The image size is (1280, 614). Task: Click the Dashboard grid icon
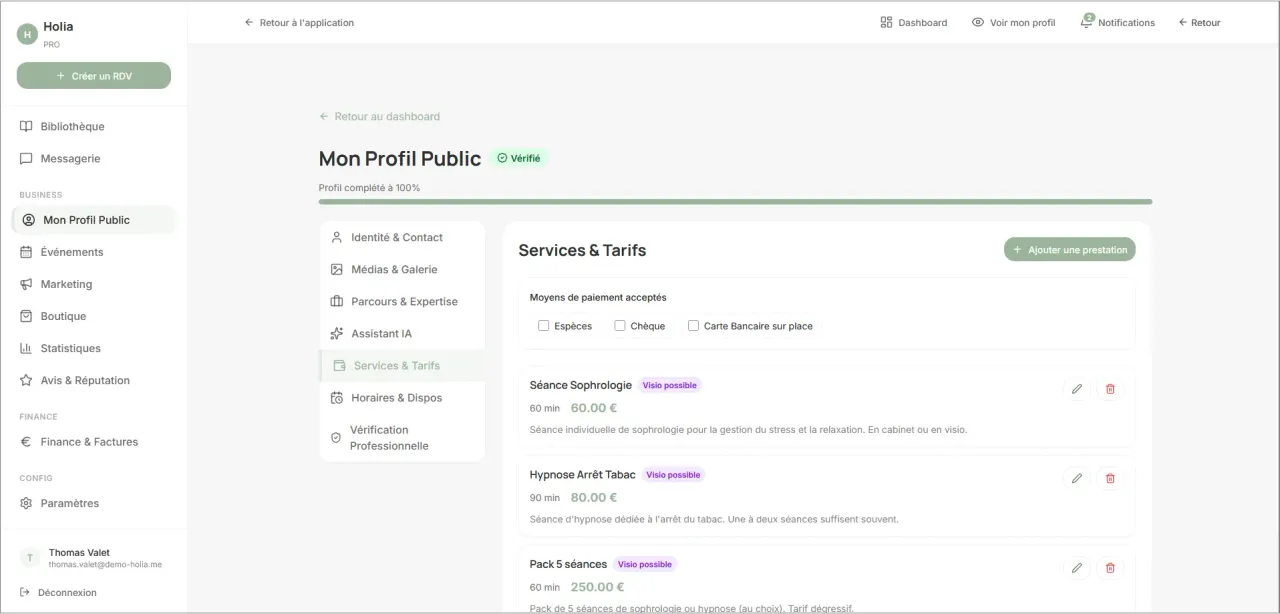(x=886, y=22)
